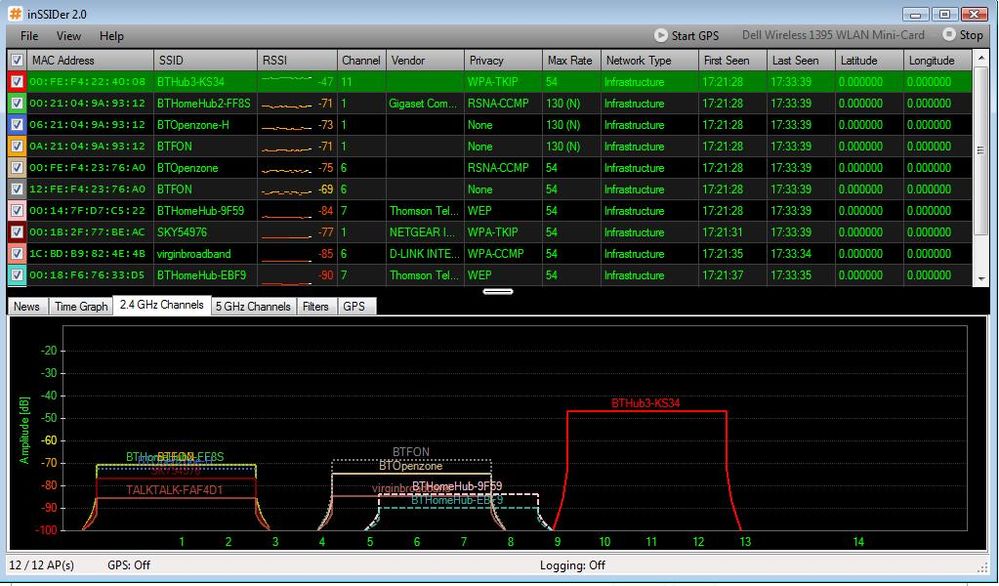The image size is (999, 586).
Task: Sort by Channel column header
Action: point(361,61)
